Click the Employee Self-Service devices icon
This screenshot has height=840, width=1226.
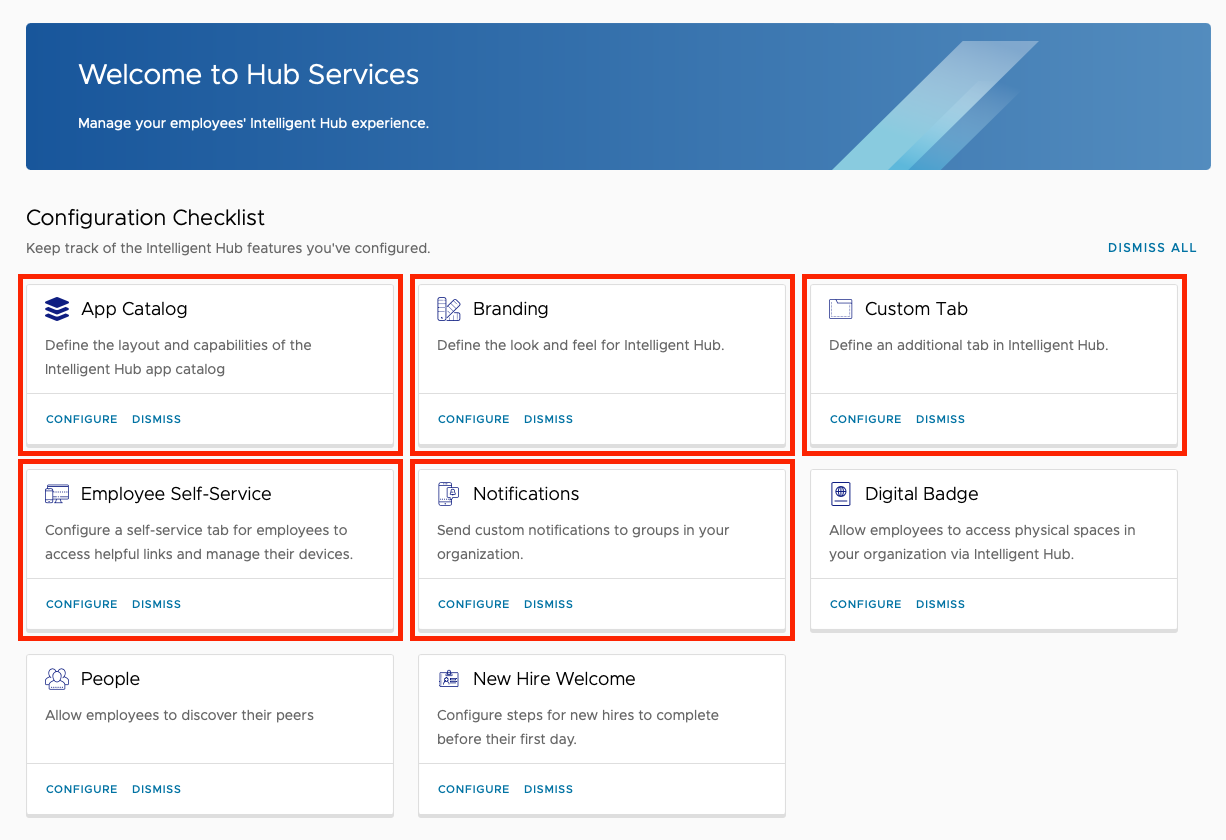(57, 493)
